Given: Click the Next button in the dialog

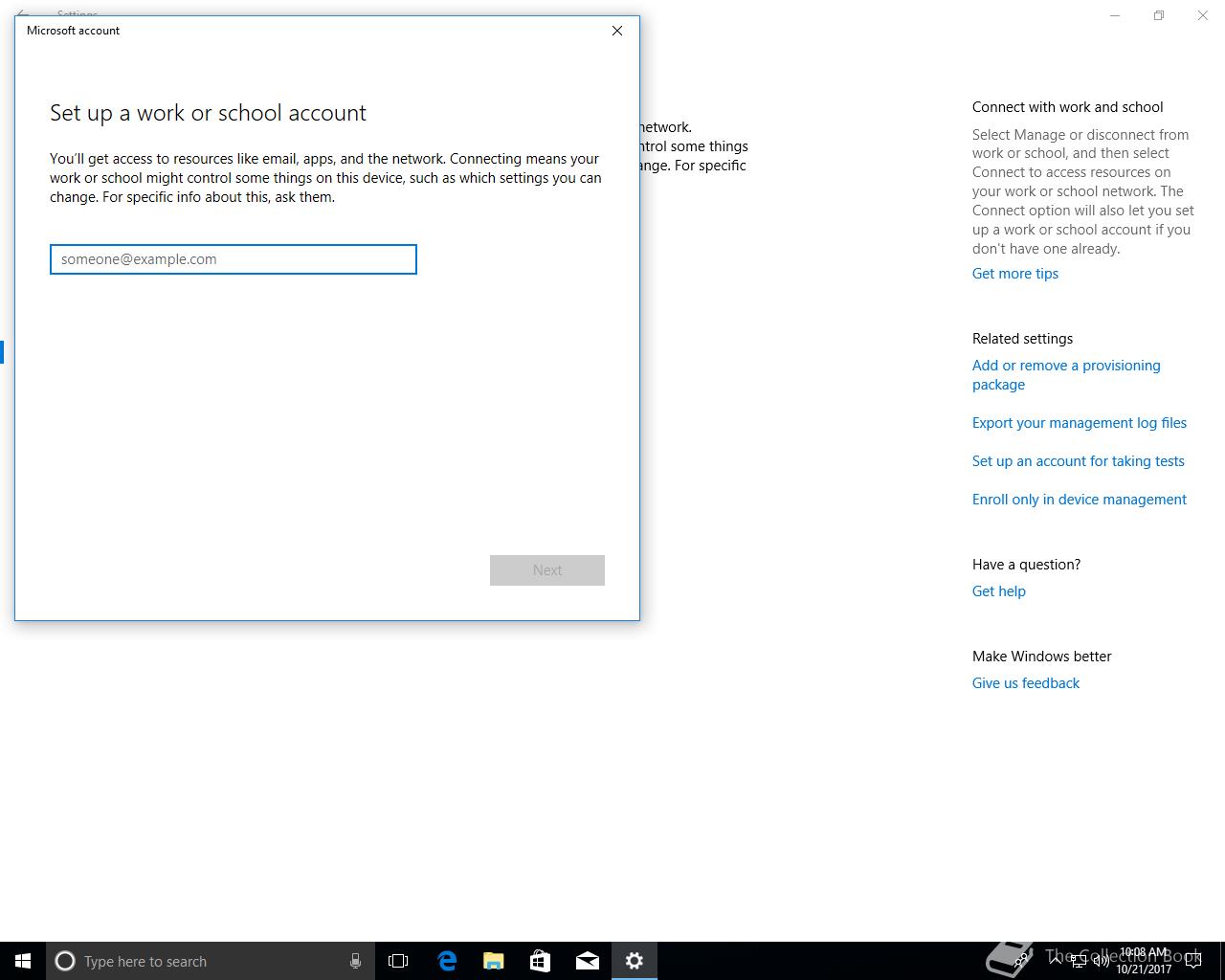Looking at the screenshot, I should coord(547,570).
